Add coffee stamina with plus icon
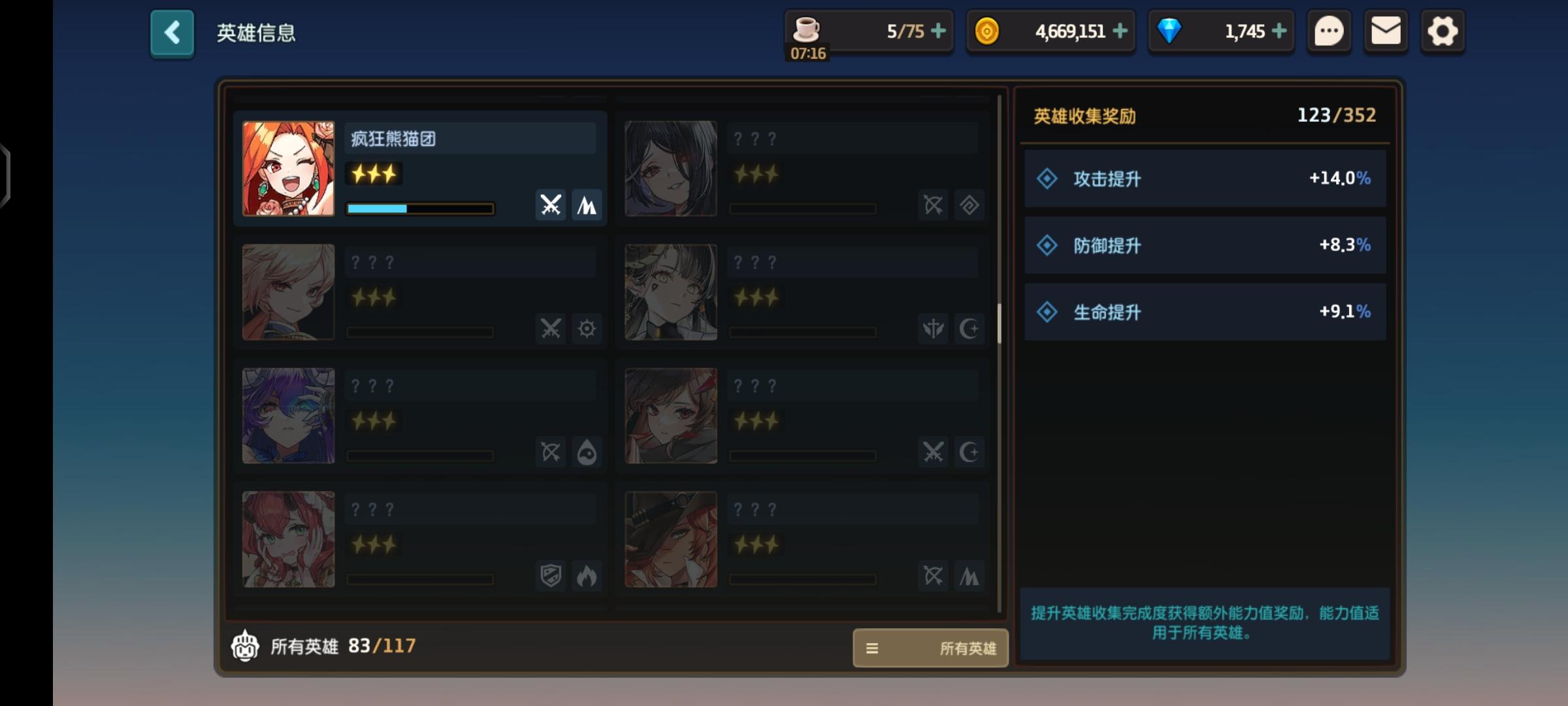The width and height of the screenshot is (1568, 706). coord(938,31)
